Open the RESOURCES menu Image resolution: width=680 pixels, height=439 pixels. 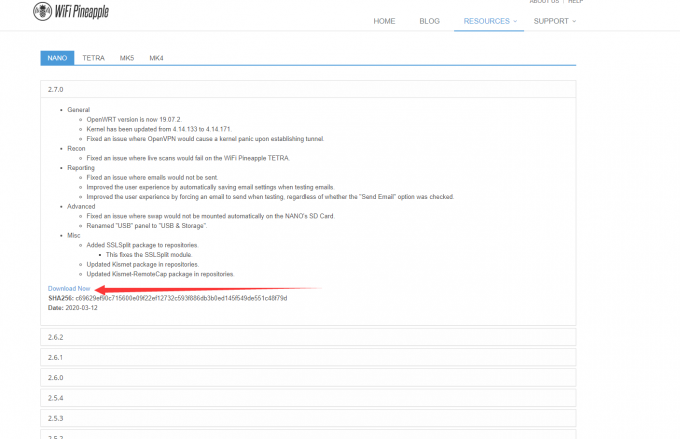point(489,21)
